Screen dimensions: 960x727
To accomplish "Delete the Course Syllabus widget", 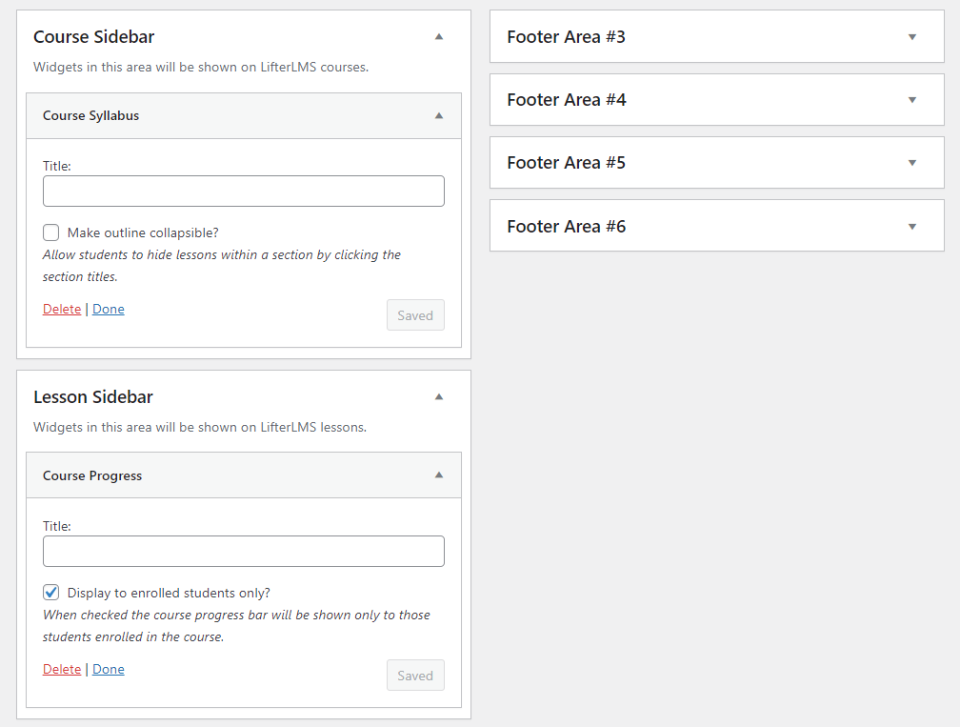I will [62, 309].
